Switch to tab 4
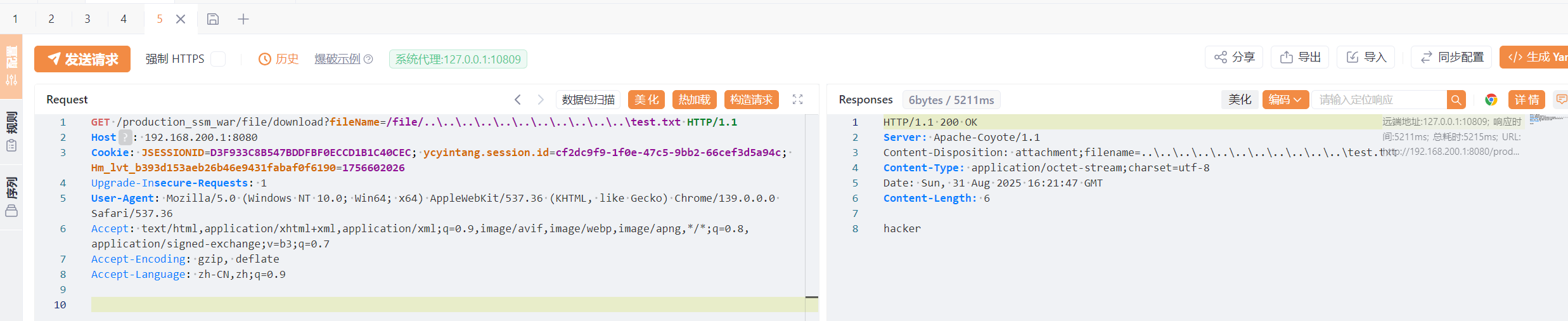1568x321 pixels. click(124, 19)
